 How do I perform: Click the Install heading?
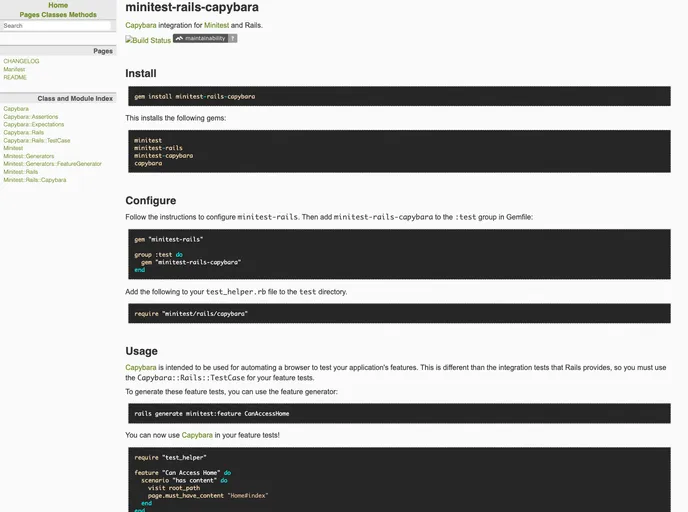(x=141, y=73)
